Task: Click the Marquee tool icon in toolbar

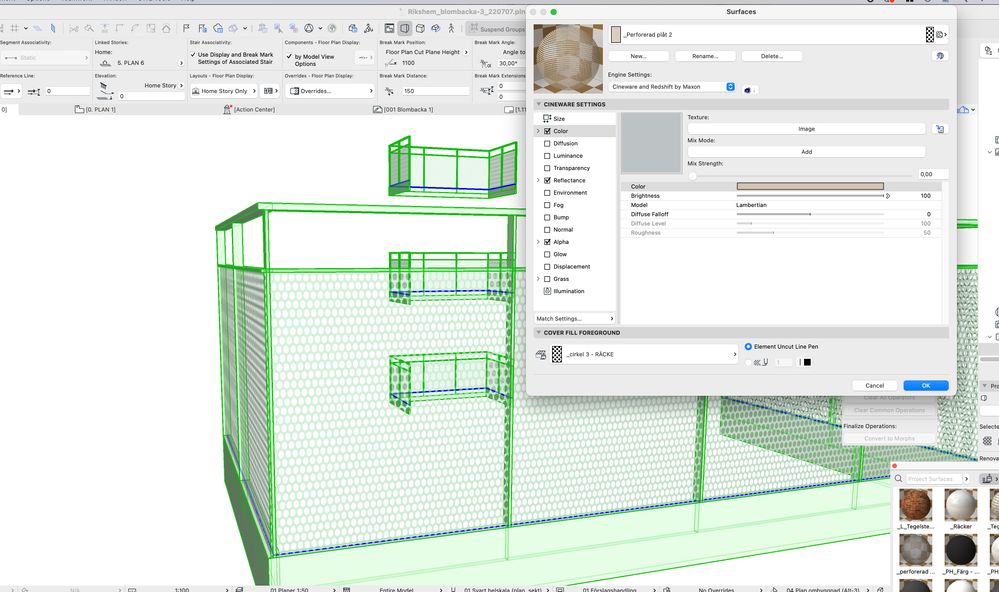Action: tap(75, 30)
